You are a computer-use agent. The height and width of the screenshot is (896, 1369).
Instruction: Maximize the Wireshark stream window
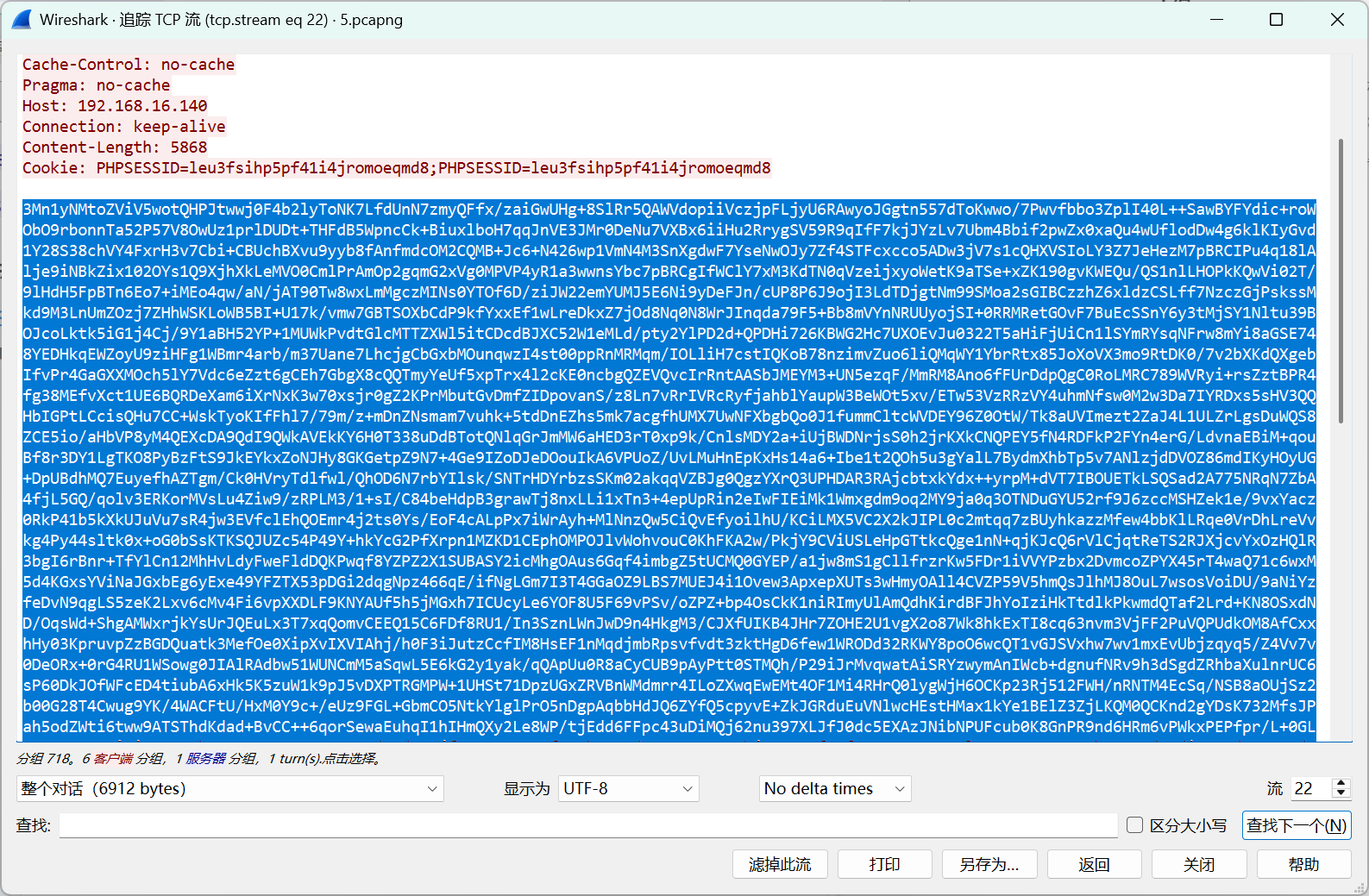click(x=1276, y=20)
